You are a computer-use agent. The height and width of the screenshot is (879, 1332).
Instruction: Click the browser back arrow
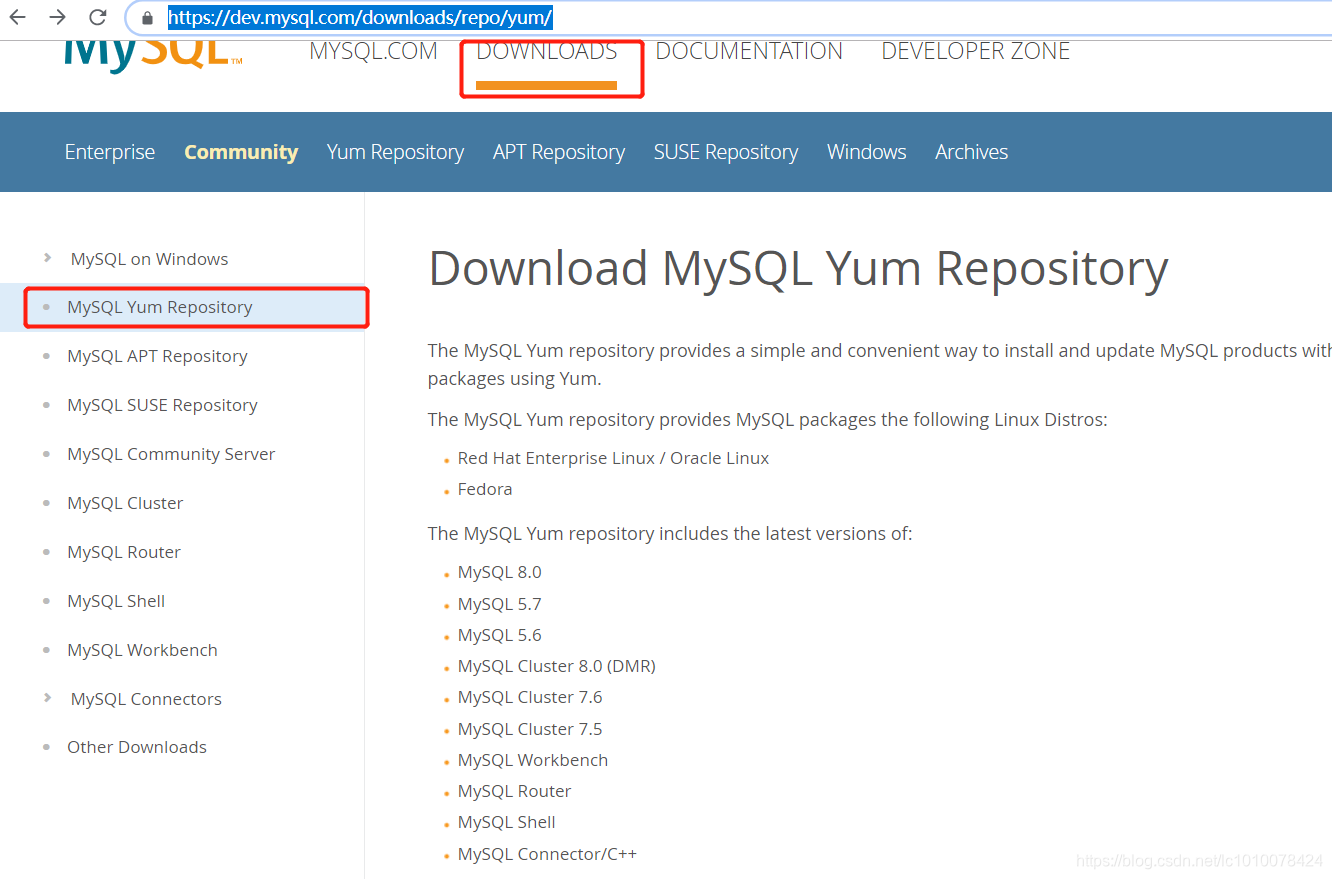(x=18, y=17)
